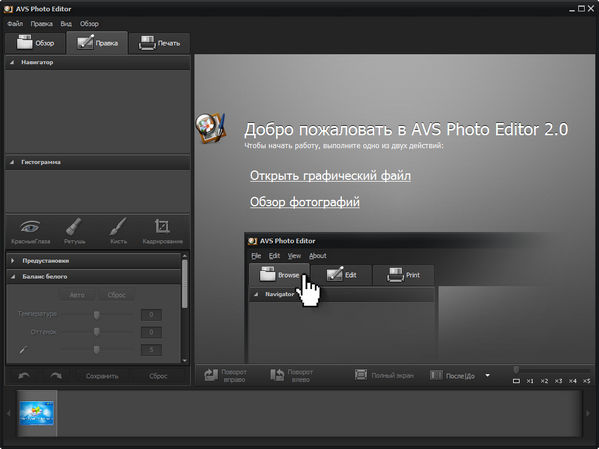Viewport: 599px width, 449px height.
Task: Rotate image left with Поворот влево
Action: click(291, 376)
